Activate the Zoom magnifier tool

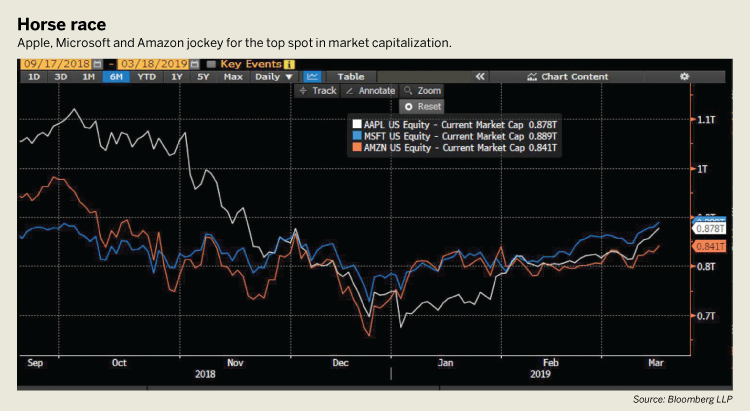(x=422, y=90)
